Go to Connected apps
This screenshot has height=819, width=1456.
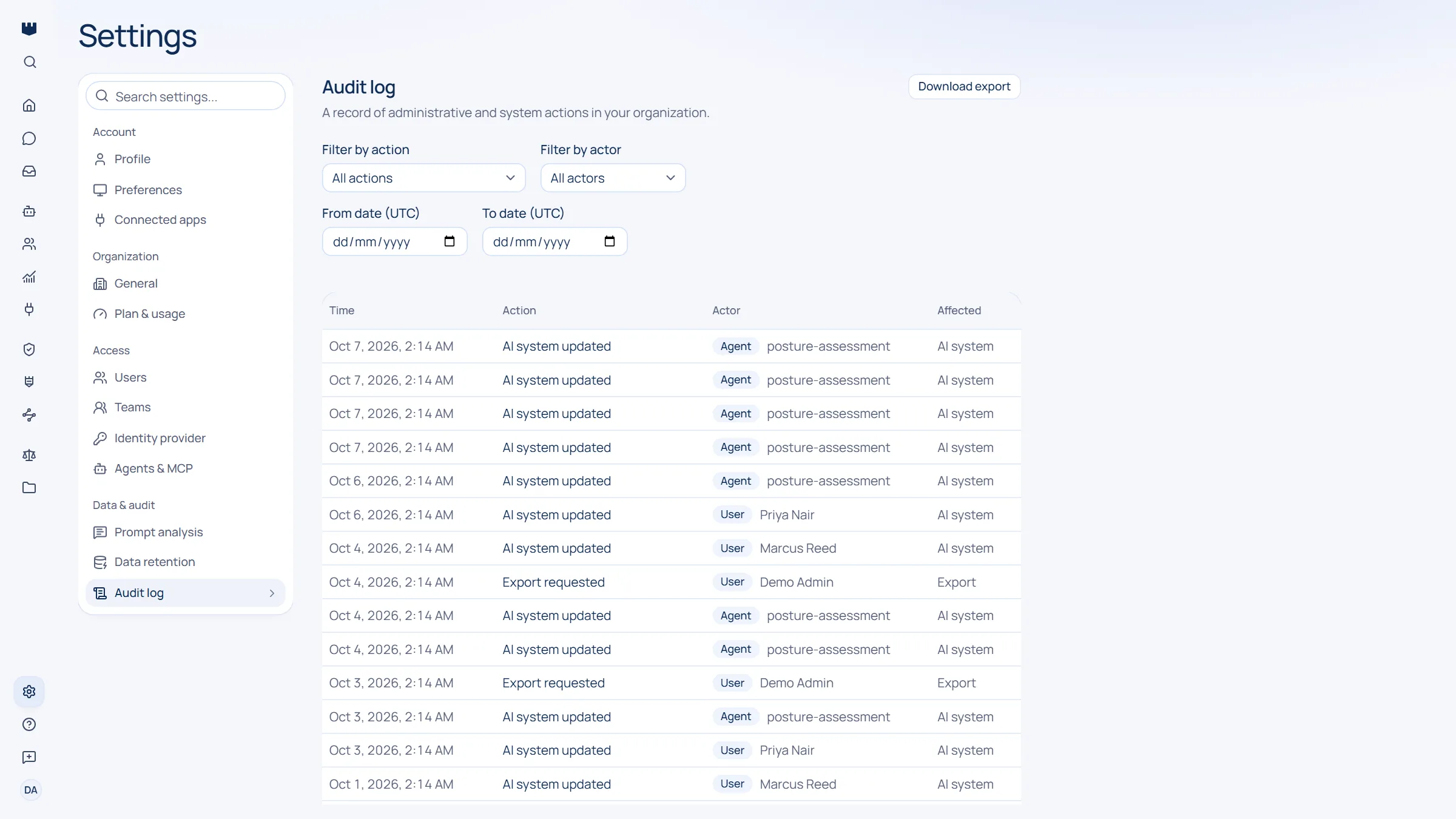coord(185,220)
